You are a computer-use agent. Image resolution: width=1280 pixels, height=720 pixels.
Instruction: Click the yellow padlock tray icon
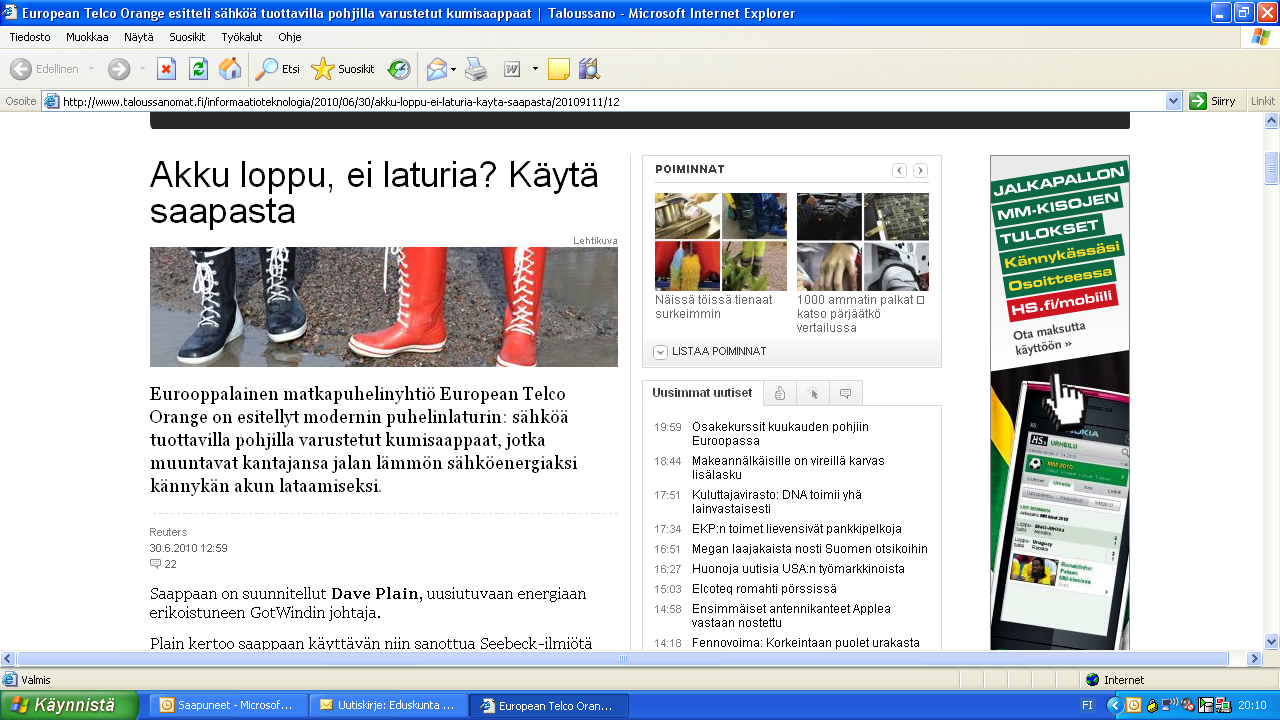point(1152,705)
